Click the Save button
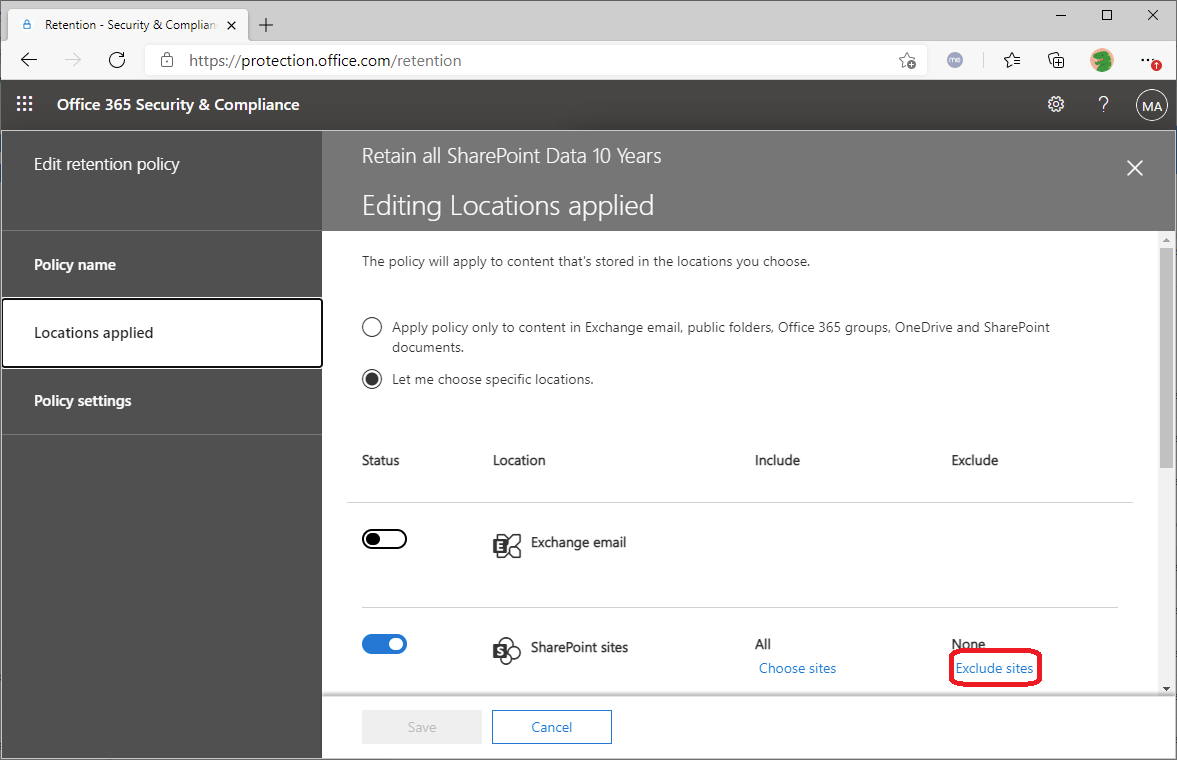This screenshot has width=1177, height=760. click(x=422, y=727)
